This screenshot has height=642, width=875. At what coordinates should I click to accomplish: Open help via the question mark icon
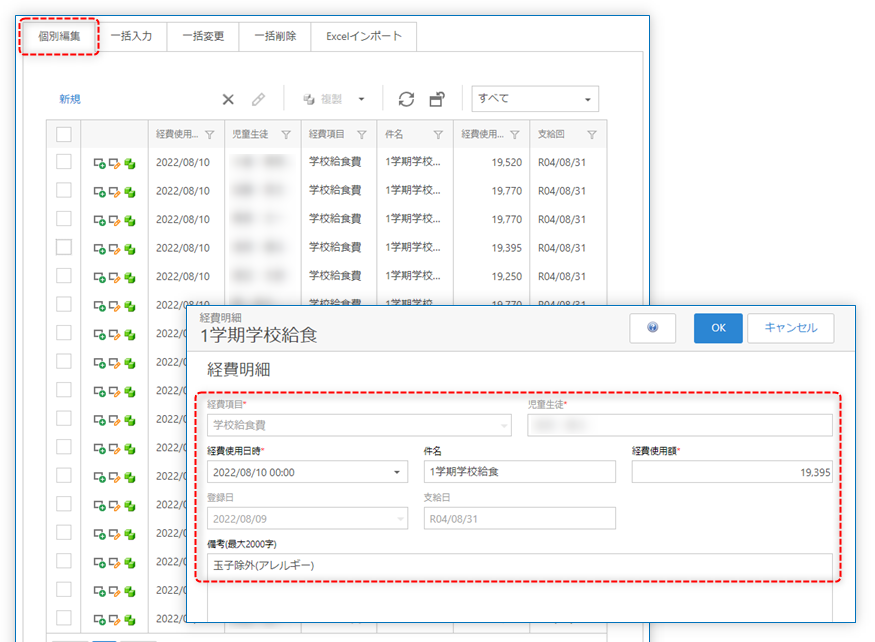pos(652,328)
